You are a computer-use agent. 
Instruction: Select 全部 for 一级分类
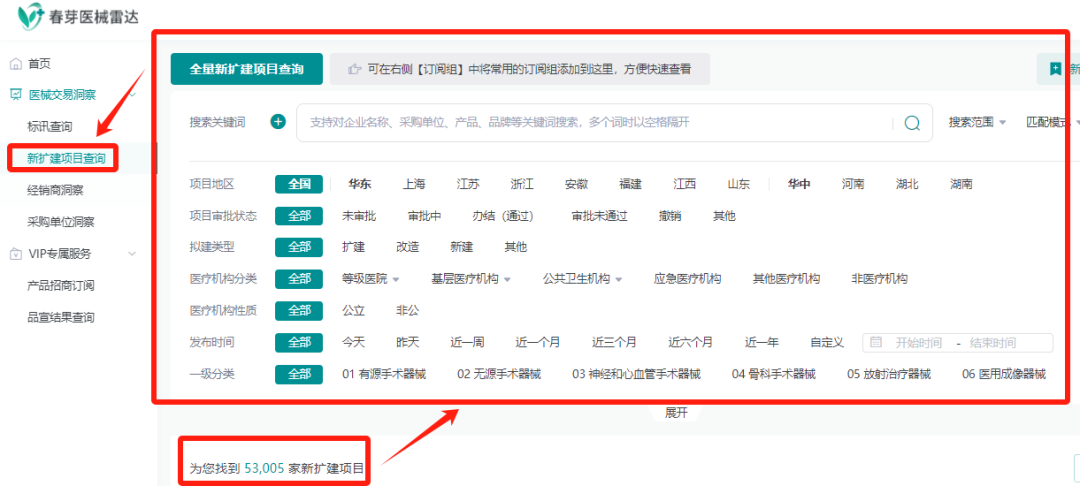click(299, 374)
